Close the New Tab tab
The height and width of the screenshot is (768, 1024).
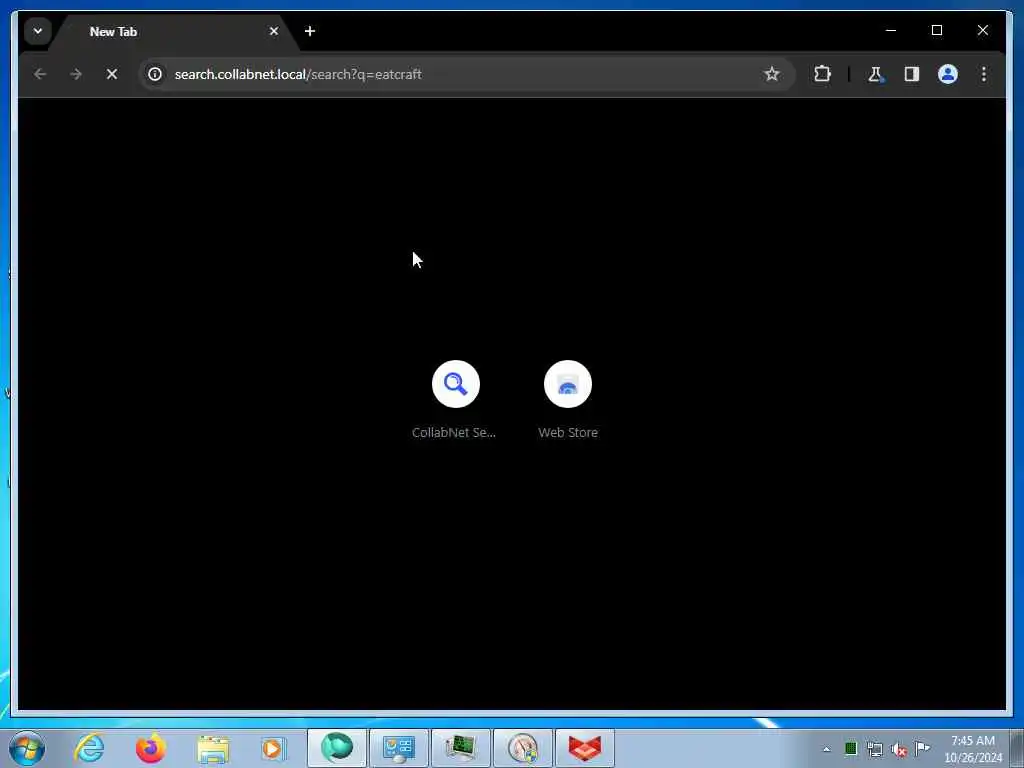pos(274,31)
